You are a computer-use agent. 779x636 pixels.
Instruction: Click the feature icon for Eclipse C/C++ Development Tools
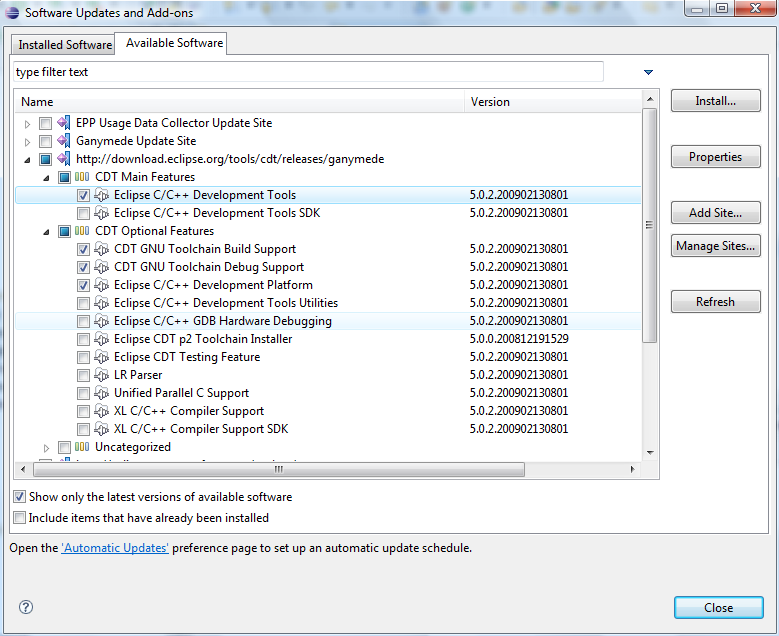click(101, 195)
